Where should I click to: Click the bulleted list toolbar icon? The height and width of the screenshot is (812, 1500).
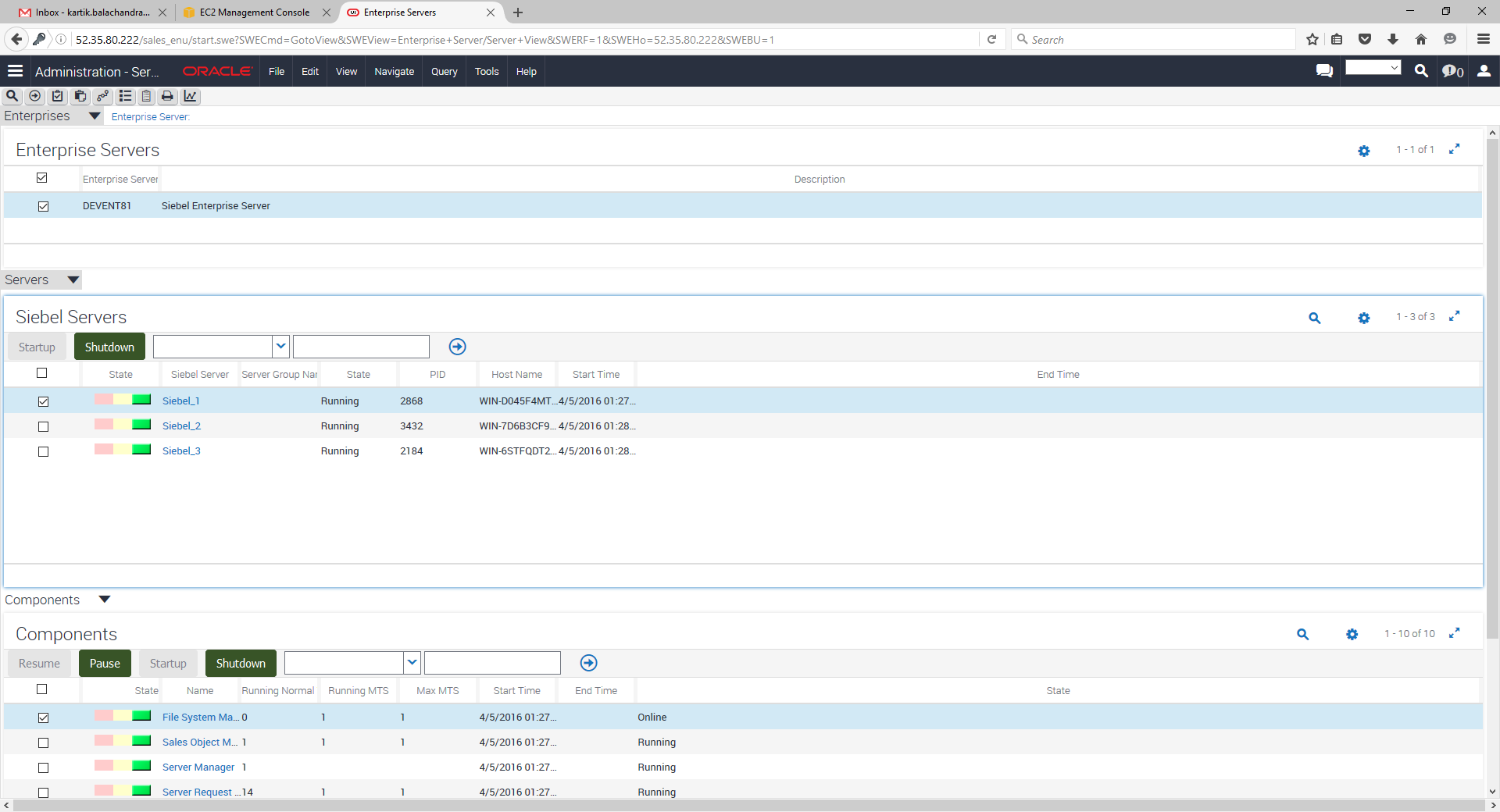point(125,96)
